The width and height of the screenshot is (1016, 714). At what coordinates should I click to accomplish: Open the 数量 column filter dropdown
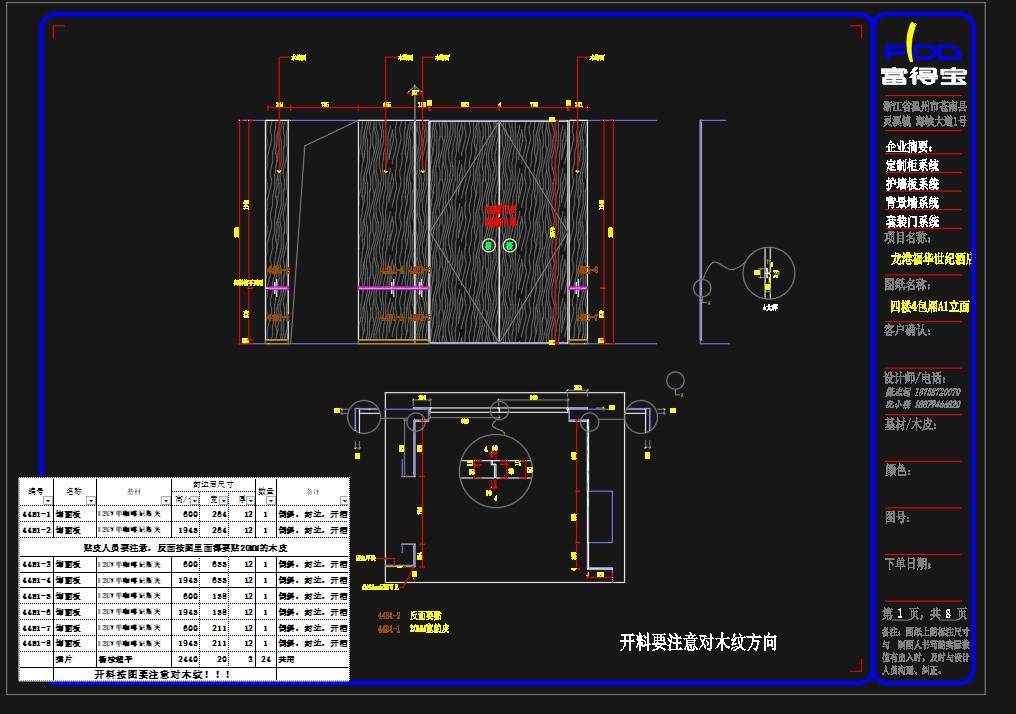[270, 500]
